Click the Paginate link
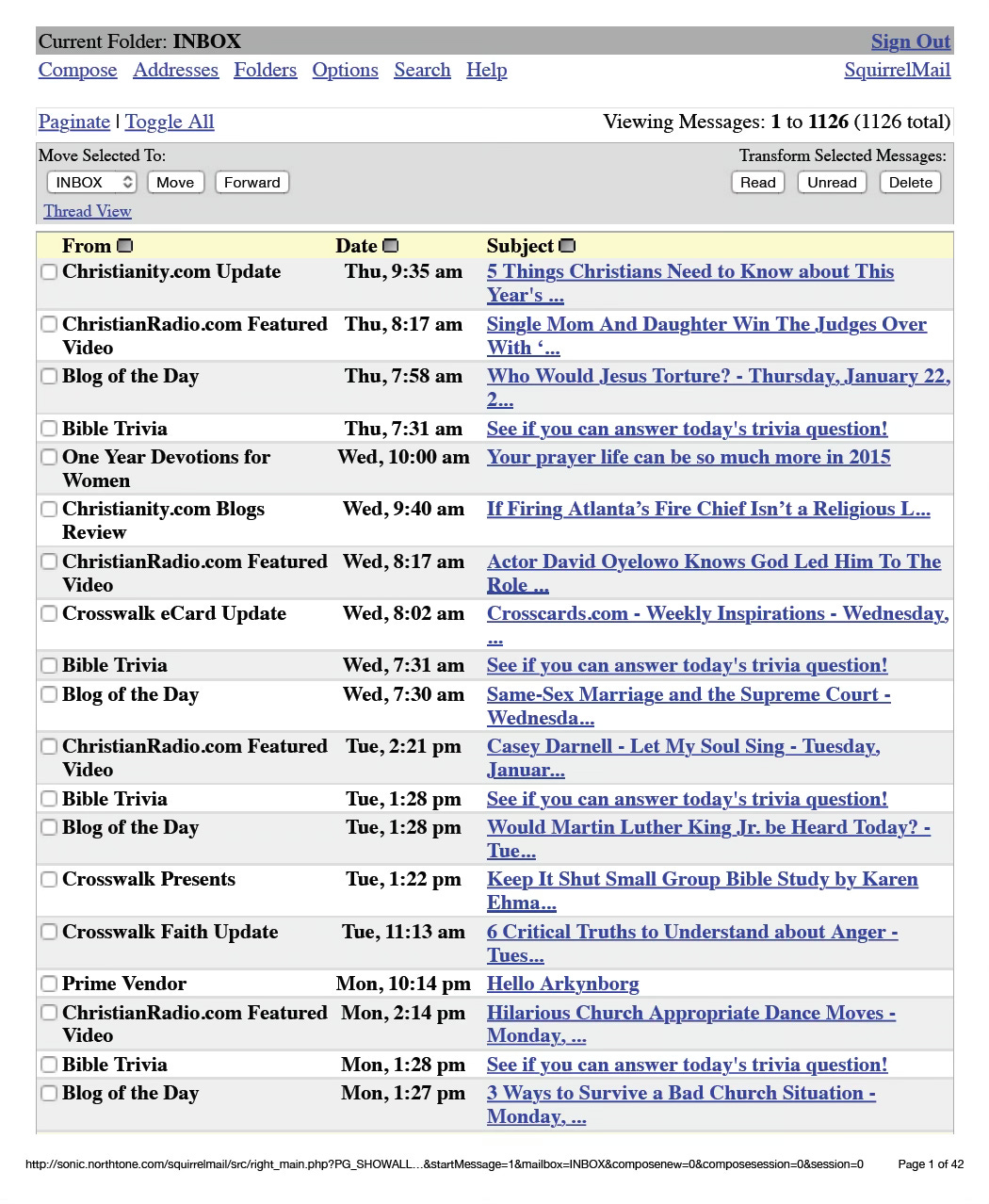This screenshot has height=1204, width=989. tap(74, 122)
